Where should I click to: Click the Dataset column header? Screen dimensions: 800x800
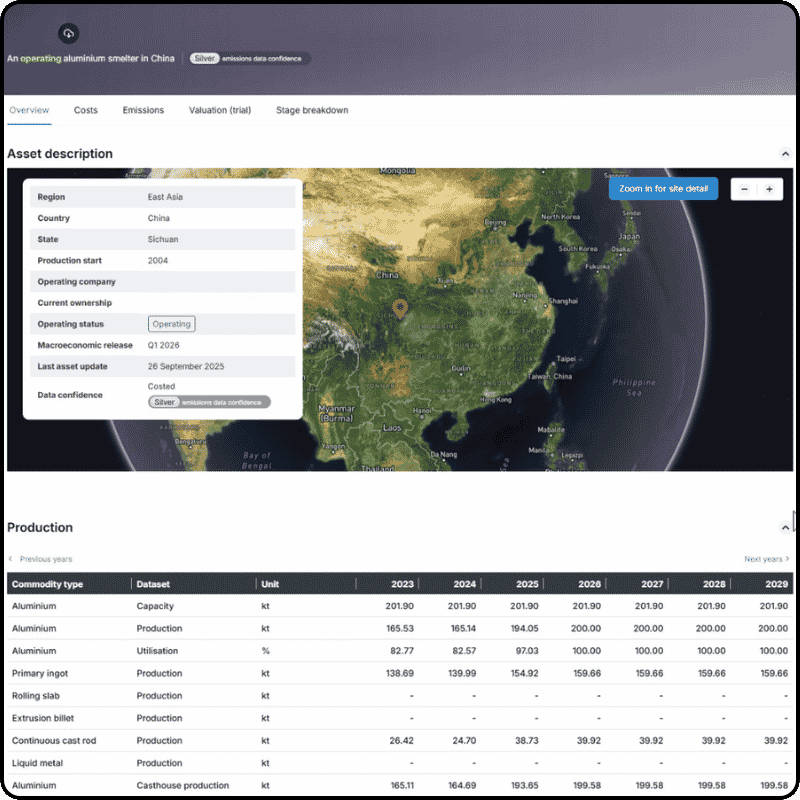click(153, 584)
